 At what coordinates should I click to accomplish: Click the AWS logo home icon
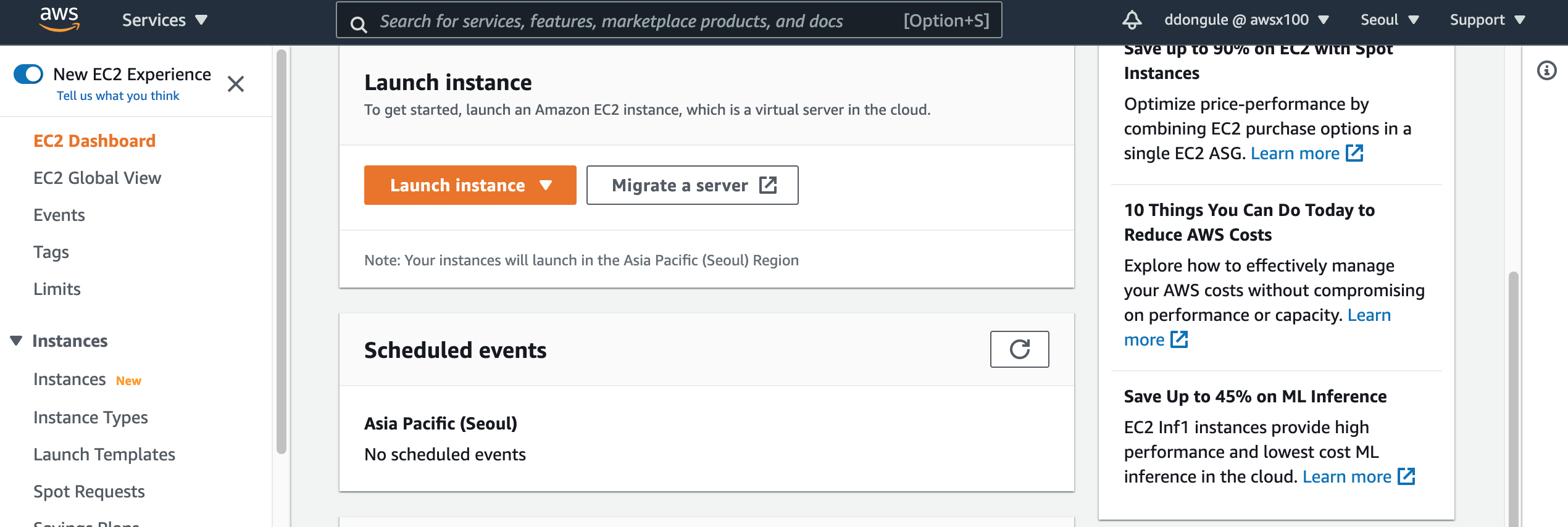click(x=59, y=19)
